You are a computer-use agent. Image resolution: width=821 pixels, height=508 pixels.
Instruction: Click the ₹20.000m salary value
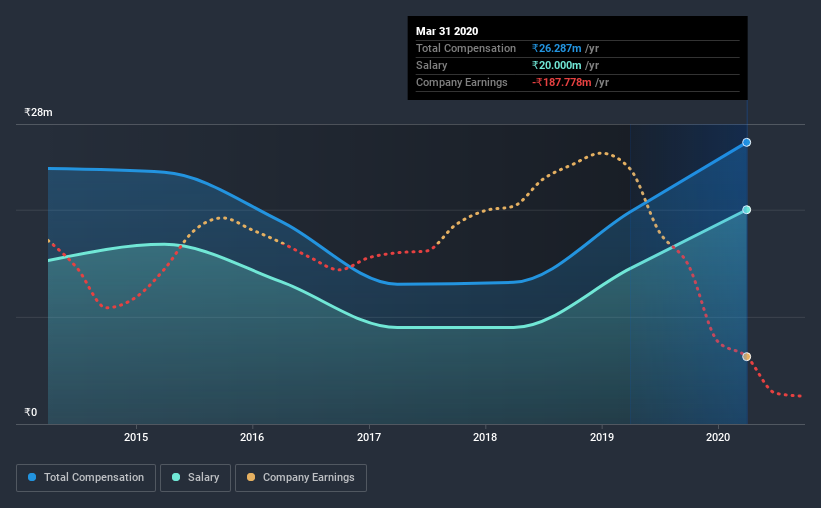(x=557, y=65)
